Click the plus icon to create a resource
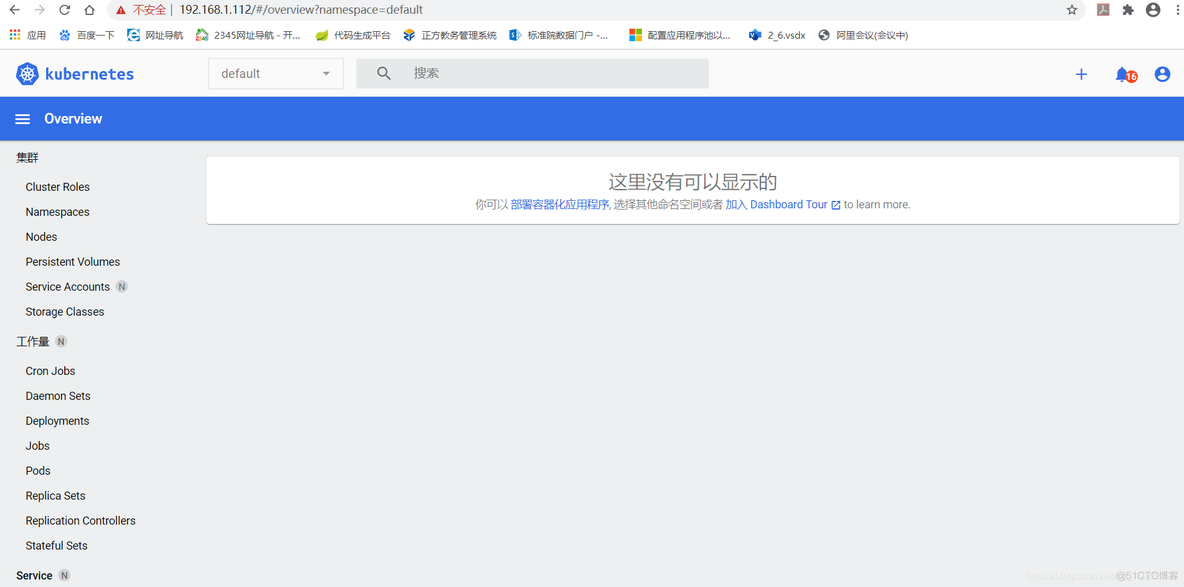The width and height of the screenshot is (1184, 587). tap(1081, 73)
